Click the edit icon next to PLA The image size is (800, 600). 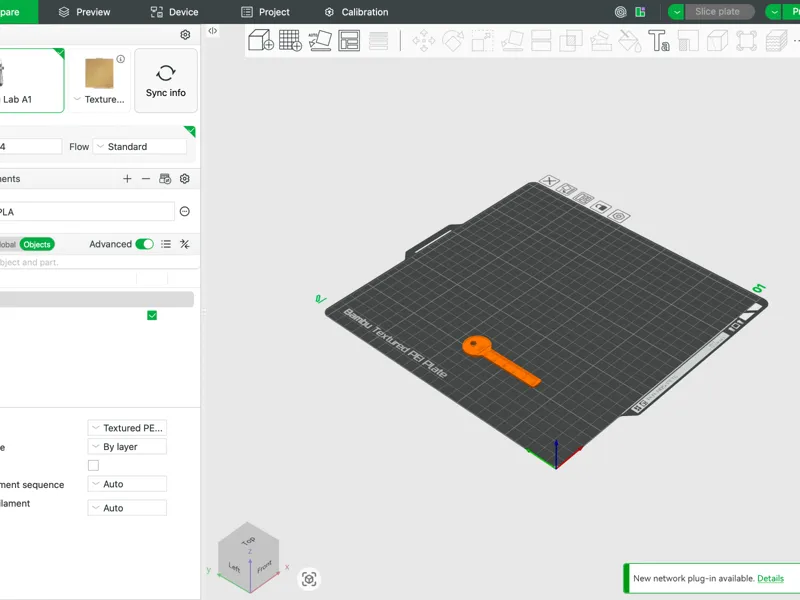coord(185,211)
